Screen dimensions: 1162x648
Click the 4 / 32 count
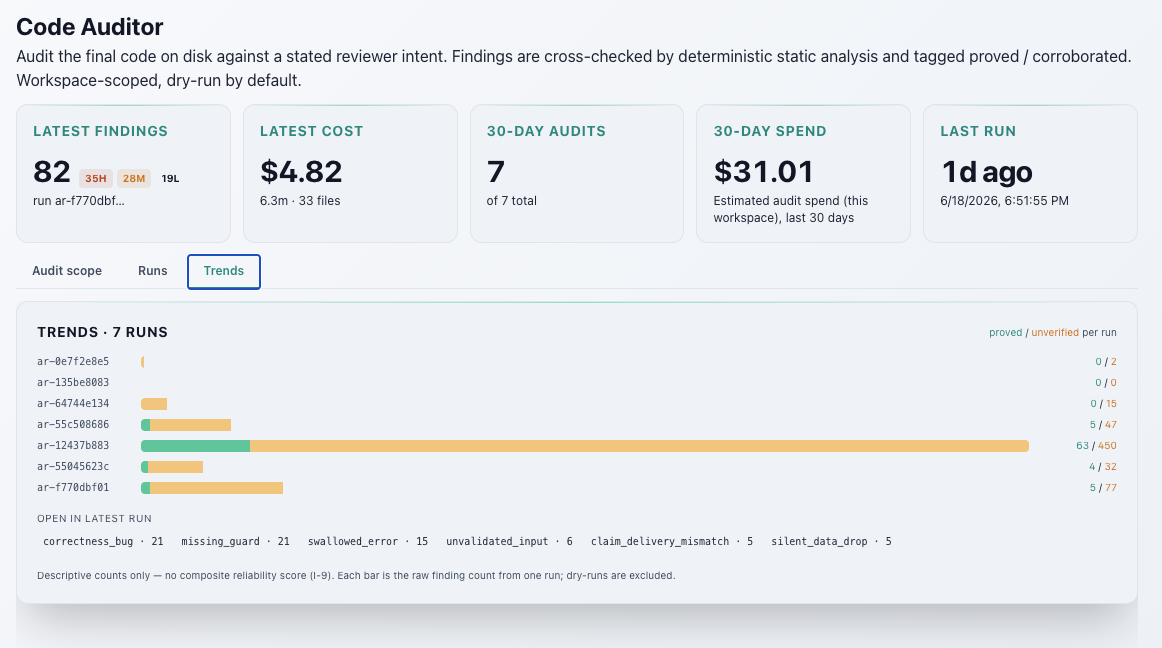pos(1103,467)
